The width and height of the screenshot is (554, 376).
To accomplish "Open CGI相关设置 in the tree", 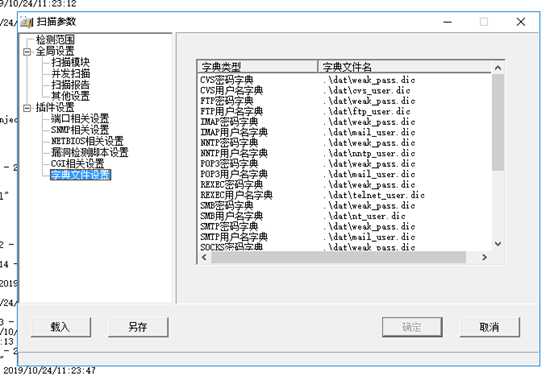I will [x=77, y=164].
